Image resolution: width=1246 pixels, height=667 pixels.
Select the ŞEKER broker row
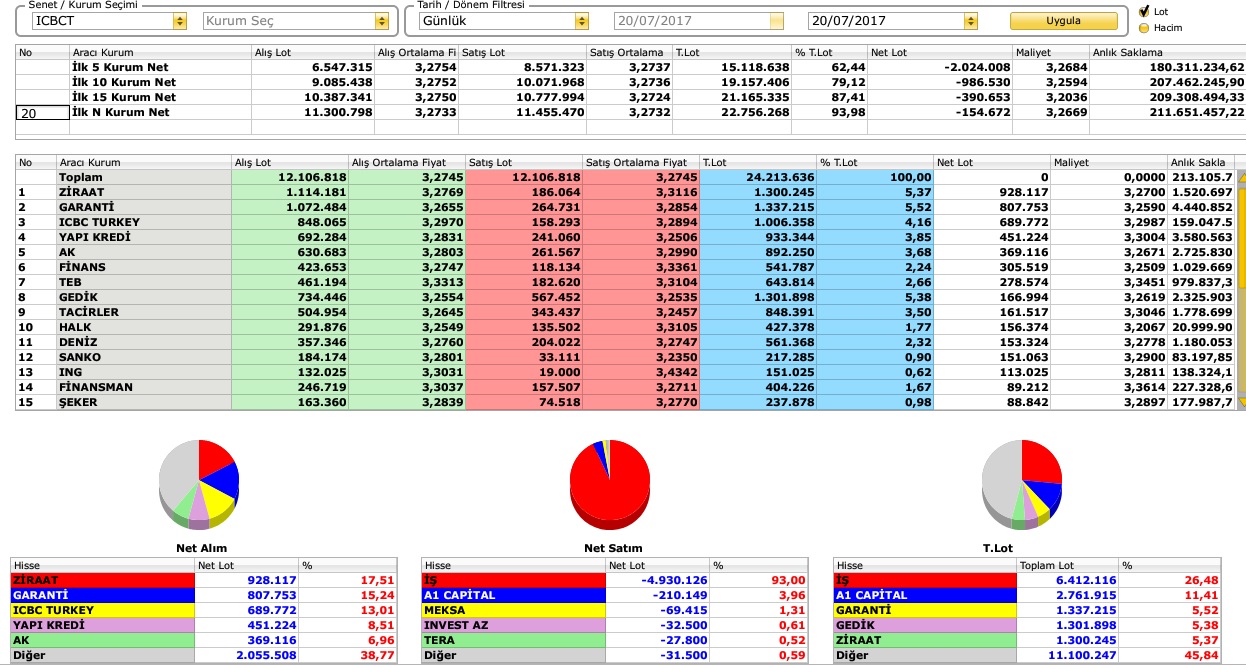(x=625, y=402)
